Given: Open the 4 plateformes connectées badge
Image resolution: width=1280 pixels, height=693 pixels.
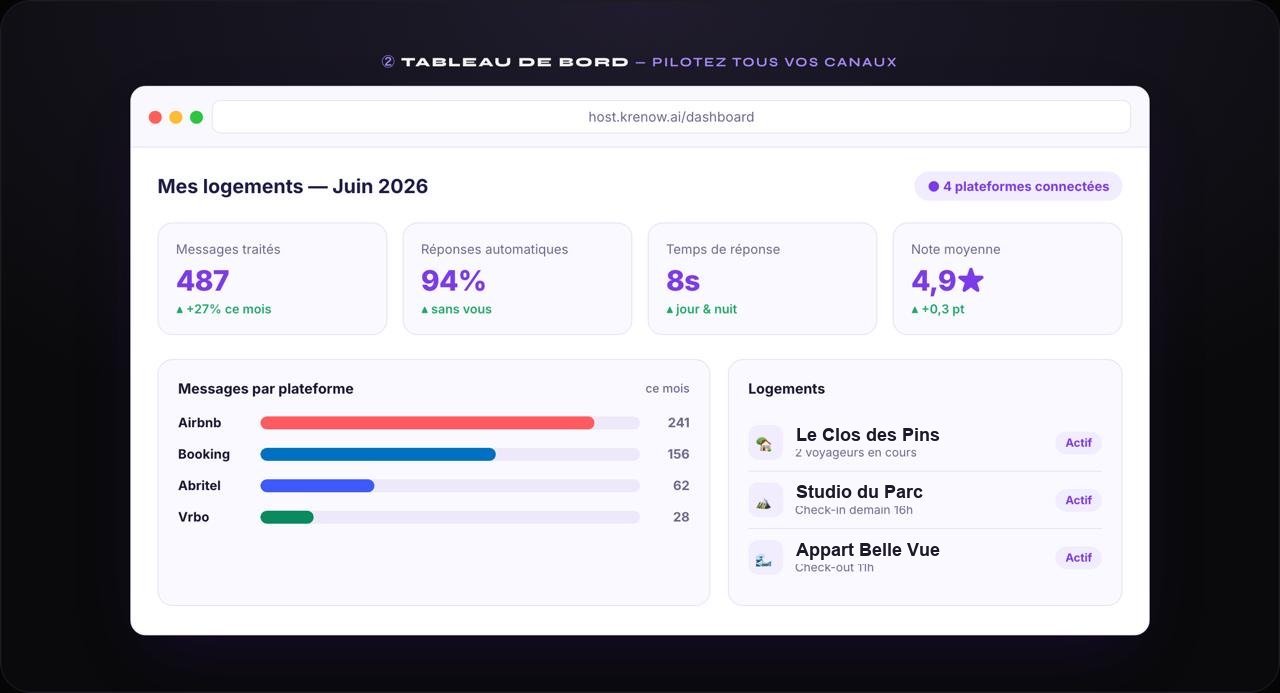Looking at the screenshot, I should click(x=1018, y=186).
